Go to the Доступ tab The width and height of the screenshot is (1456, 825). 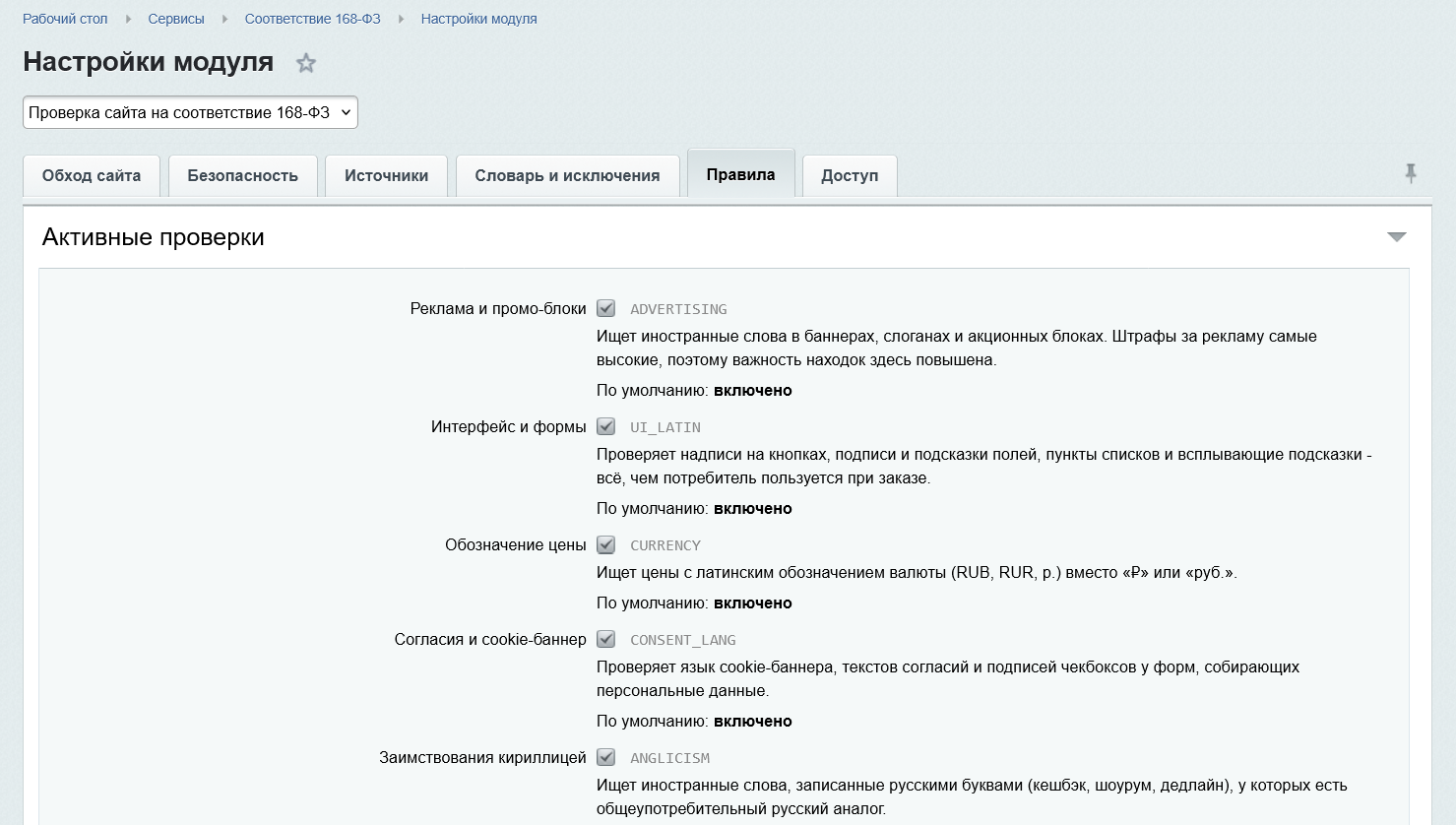[850, 176]
